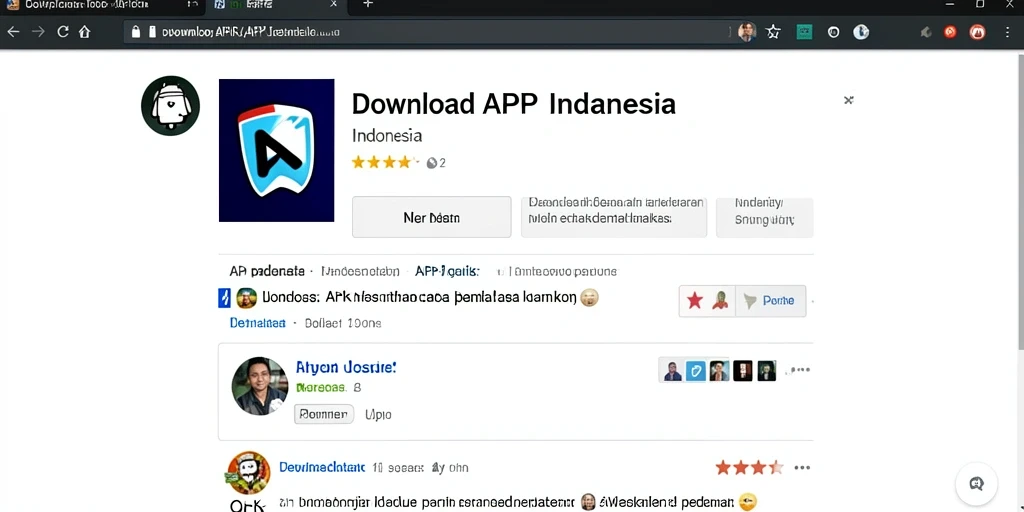
Task: Go to the browser home icon
Action: (84, 31)
